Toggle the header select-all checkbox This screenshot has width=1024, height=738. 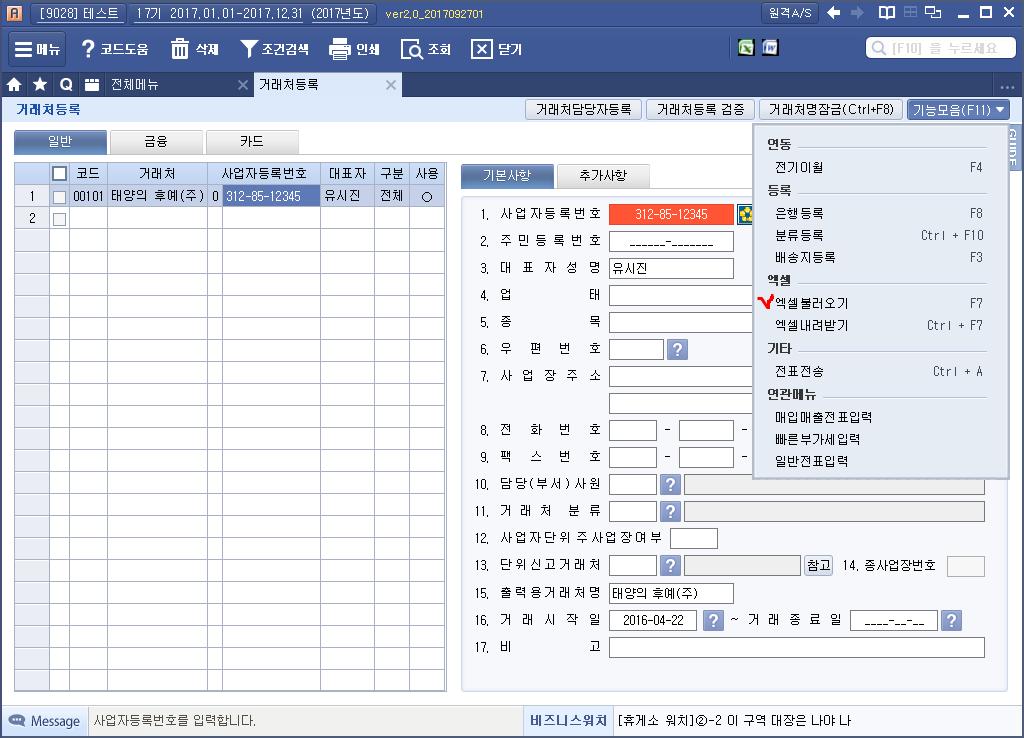[59, 174]
